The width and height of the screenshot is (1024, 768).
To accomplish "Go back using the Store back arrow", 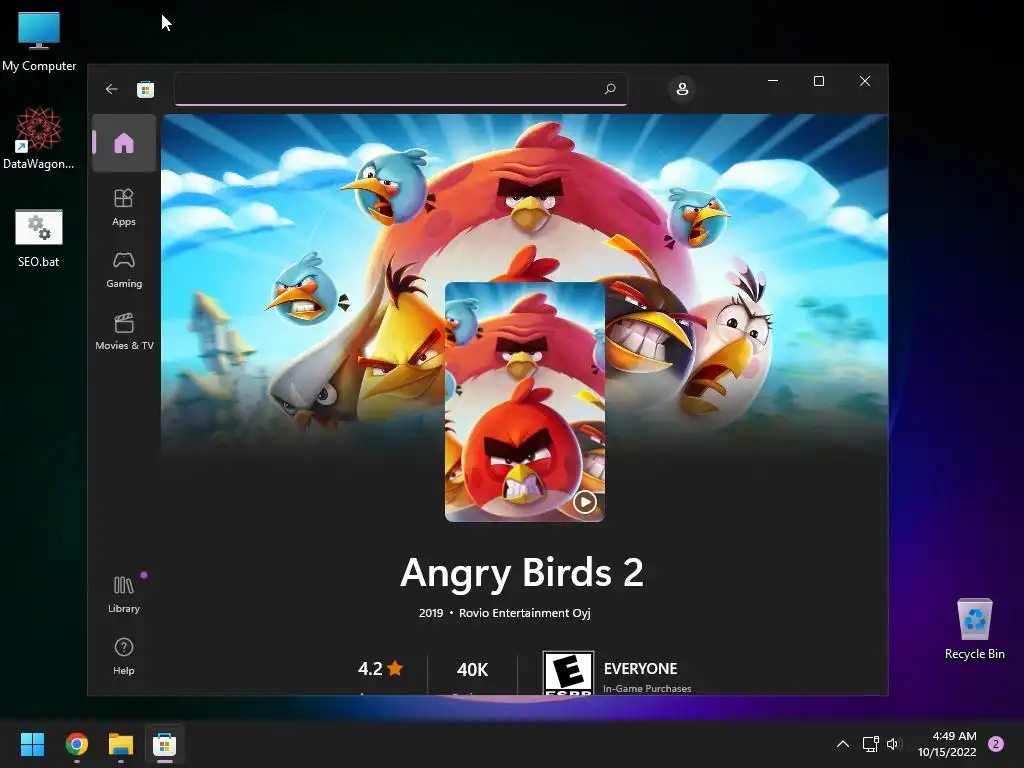I will 112,89.
